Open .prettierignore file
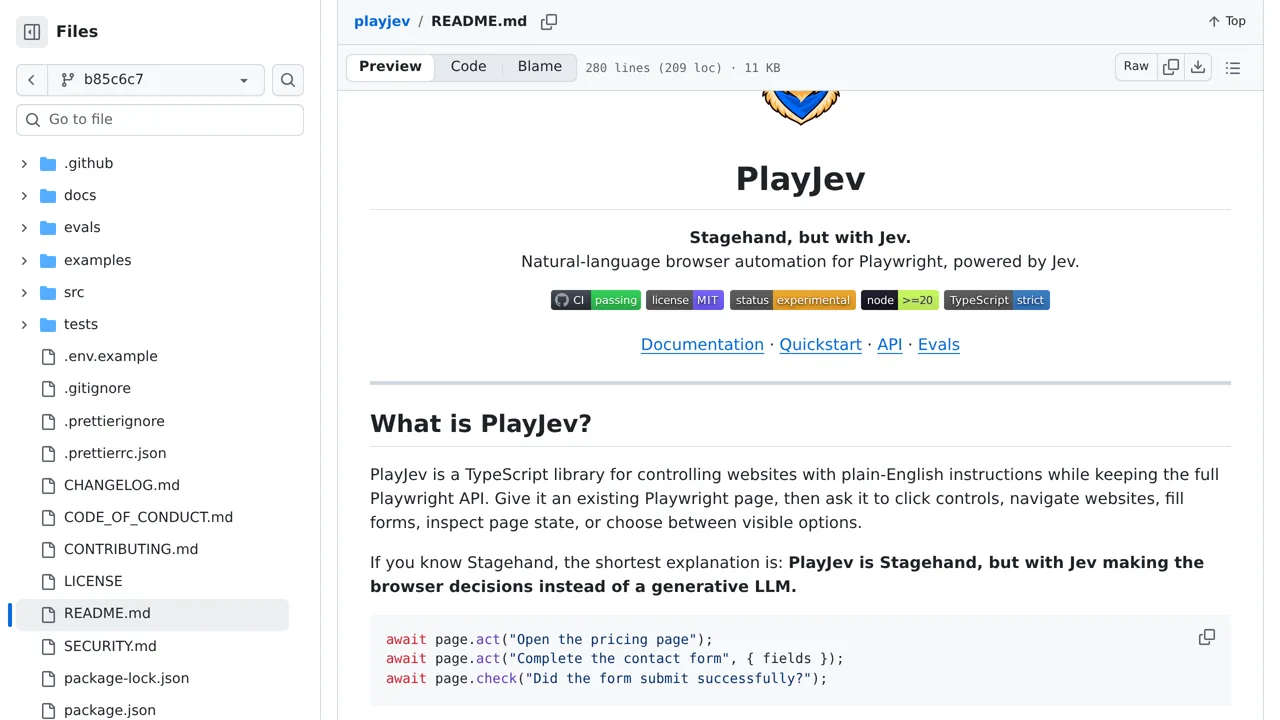The image size is (1280, 720). point(114,421)
